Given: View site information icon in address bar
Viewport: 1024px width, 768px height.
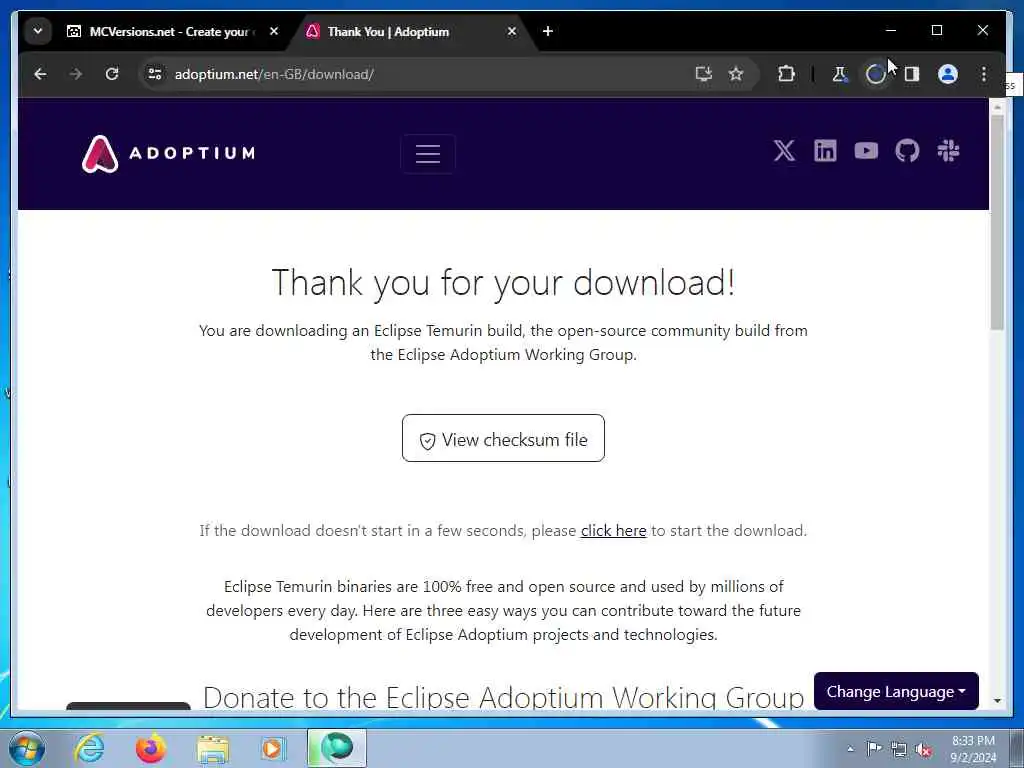Looking at the screenshot, I should [155, 74].
